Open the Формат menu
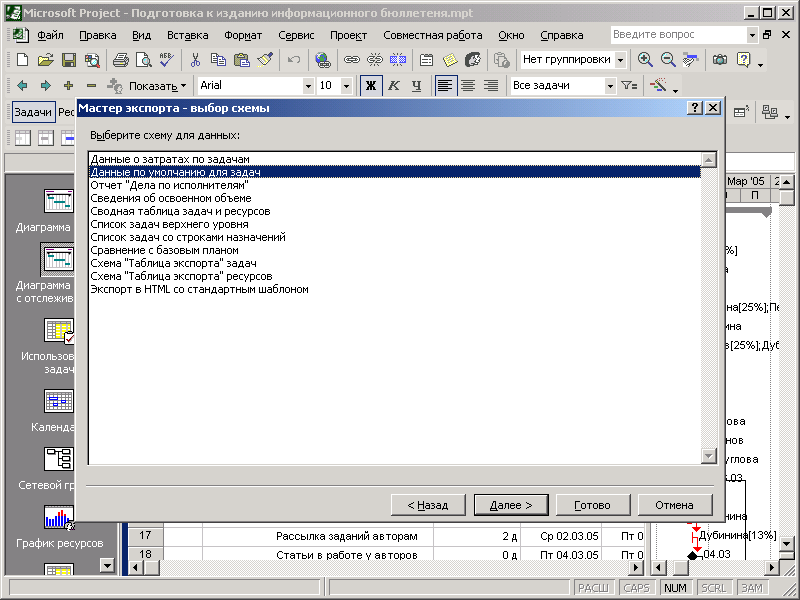 tap(243, 35)
